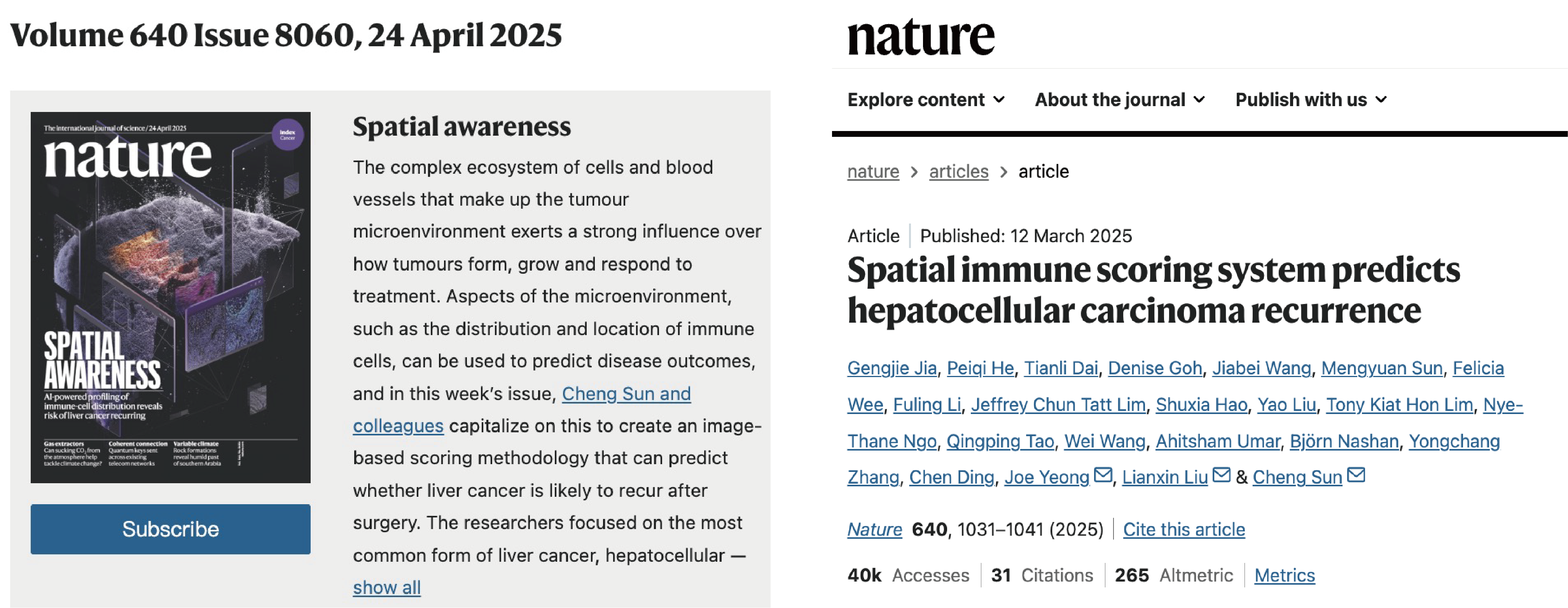1568x608 pixels.
Task: Click the italic Nature journal link
Action: pyautogui.click(x=874, y=529)
